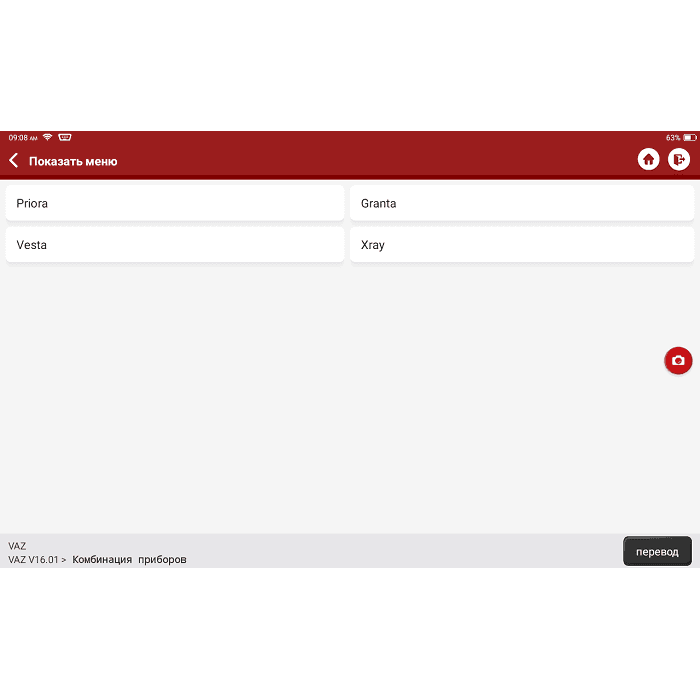Click the Wi-Fi status icon
The height and width of the screenshot is (700, 700).
click(x=47, y=137)
